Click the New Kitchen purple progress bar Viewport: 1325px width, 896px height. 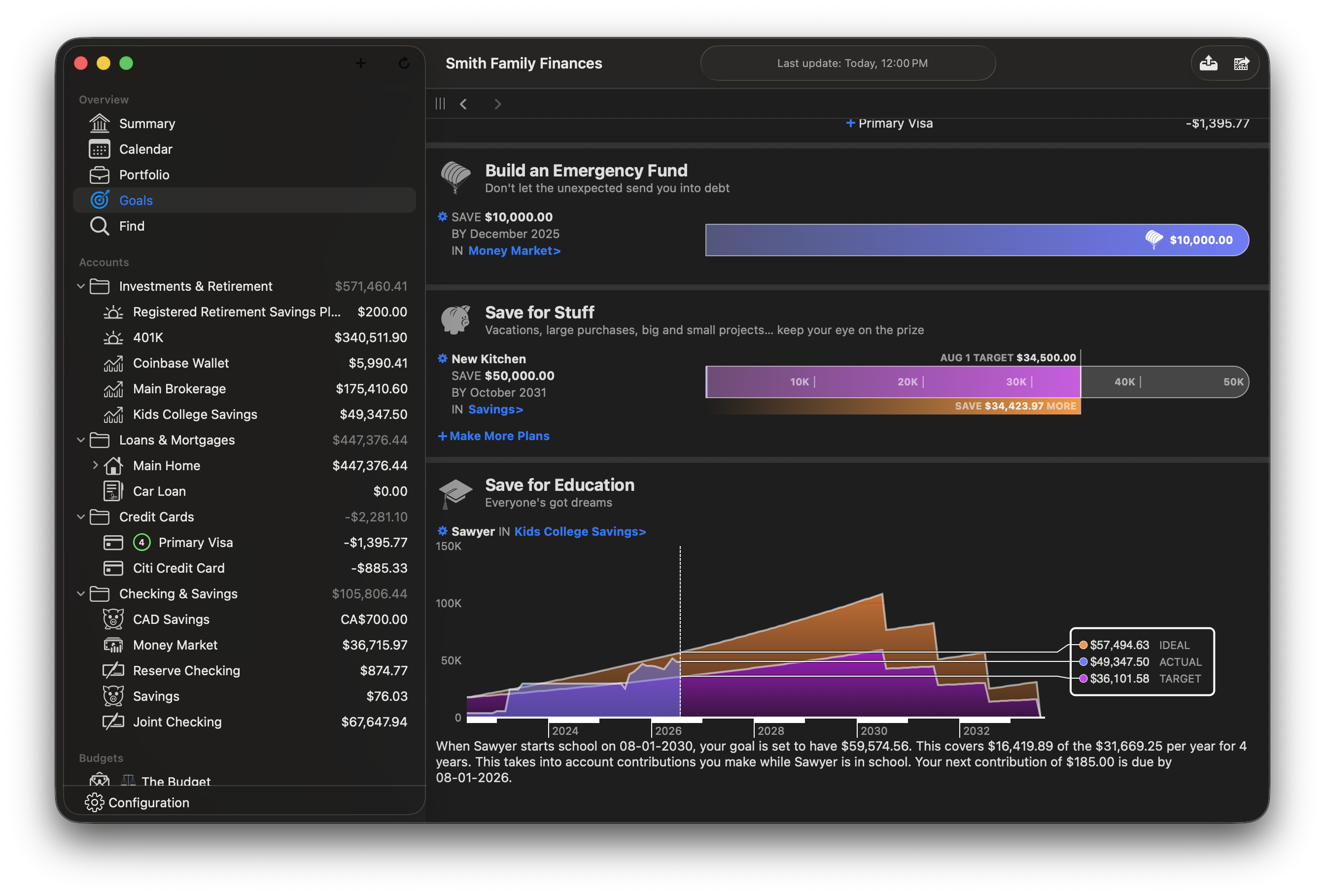[x=893, y=382]
